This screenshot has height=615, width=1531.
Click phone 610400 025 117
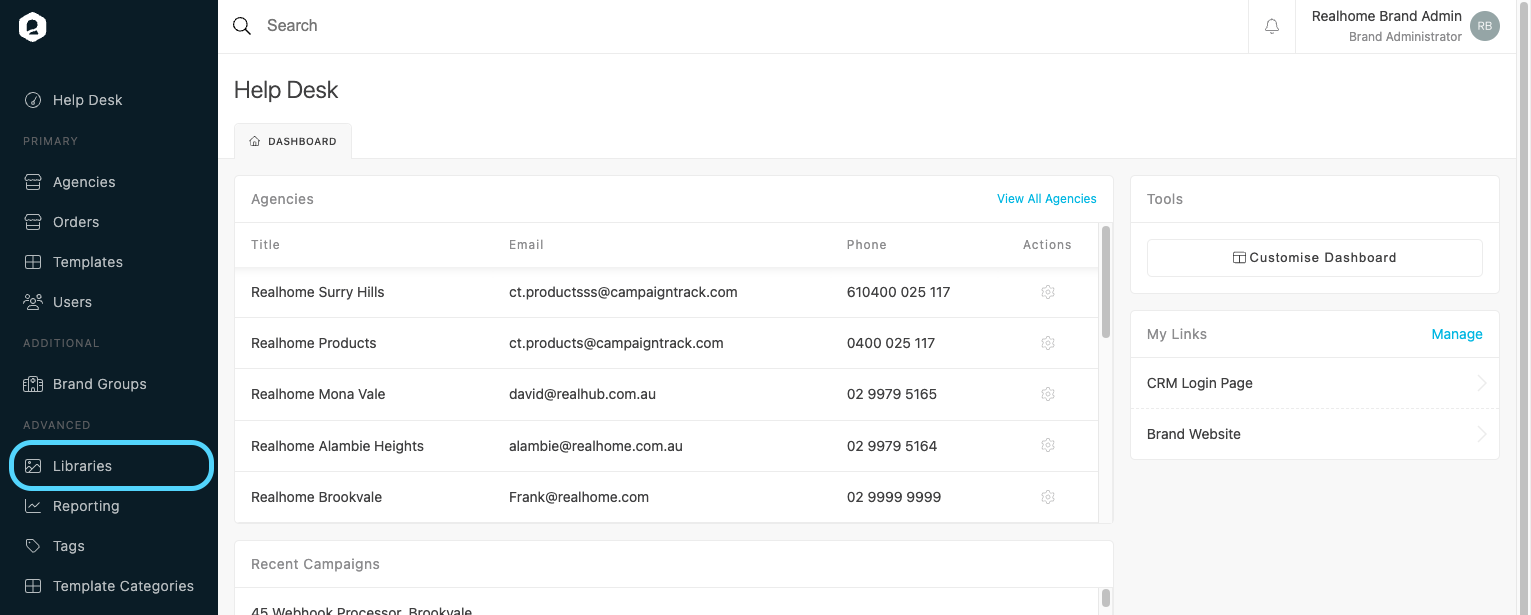coord(899,292)
